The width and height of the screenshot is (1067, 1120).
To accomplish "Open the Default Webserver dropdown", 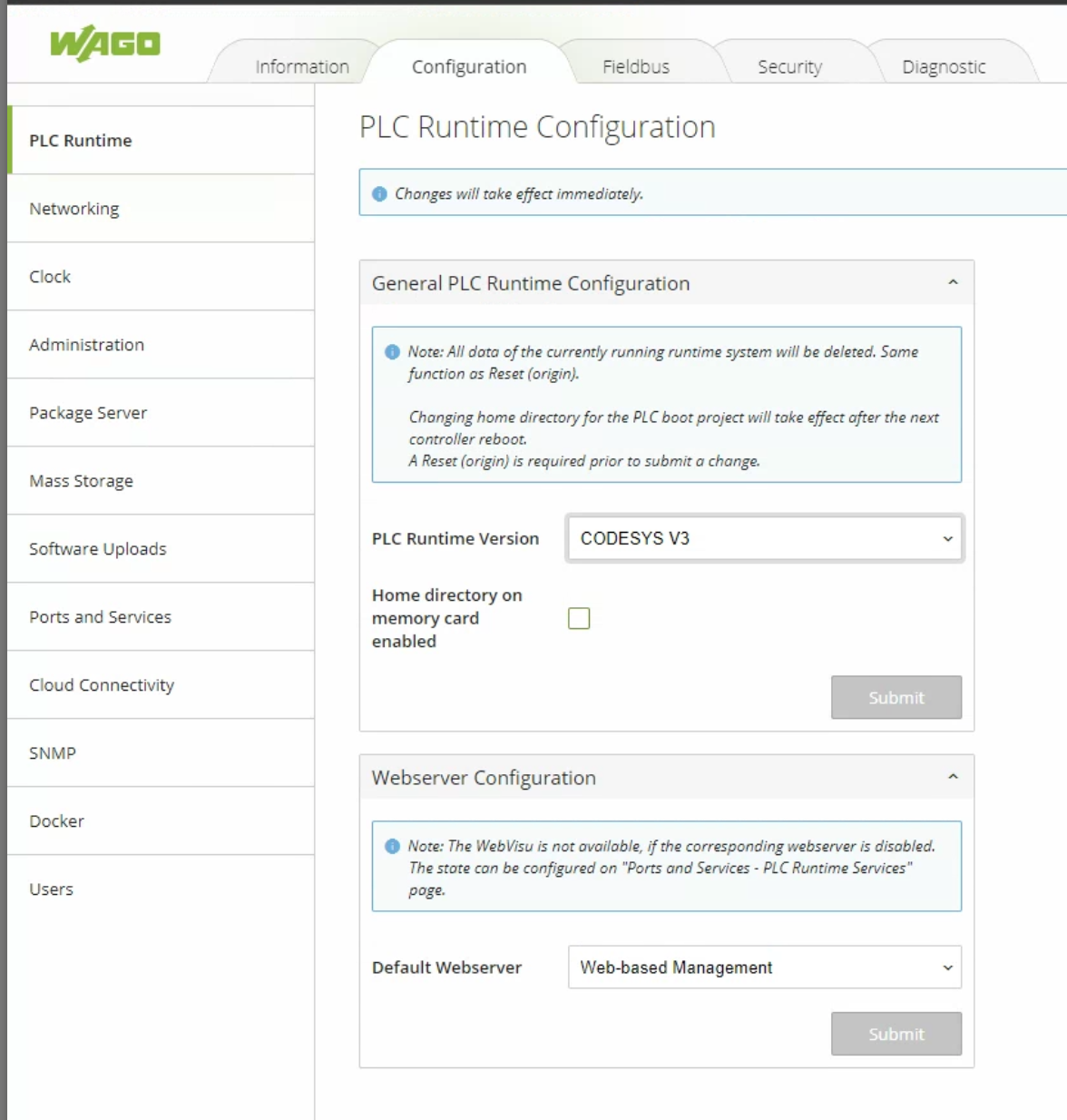I will click(764, 968).
